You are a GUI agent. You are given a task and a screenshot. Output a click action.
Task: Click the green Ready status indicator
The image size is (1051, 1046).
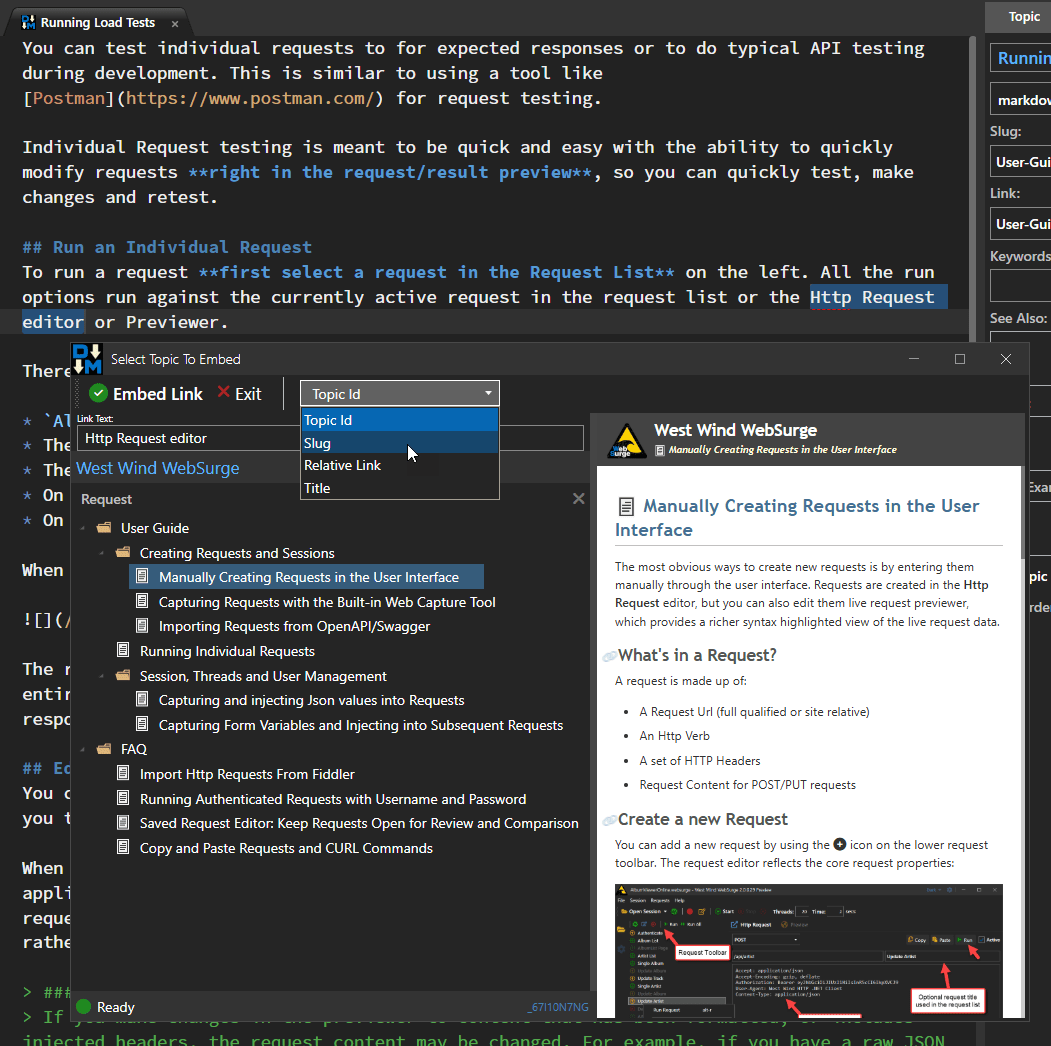pos(84,1006)
